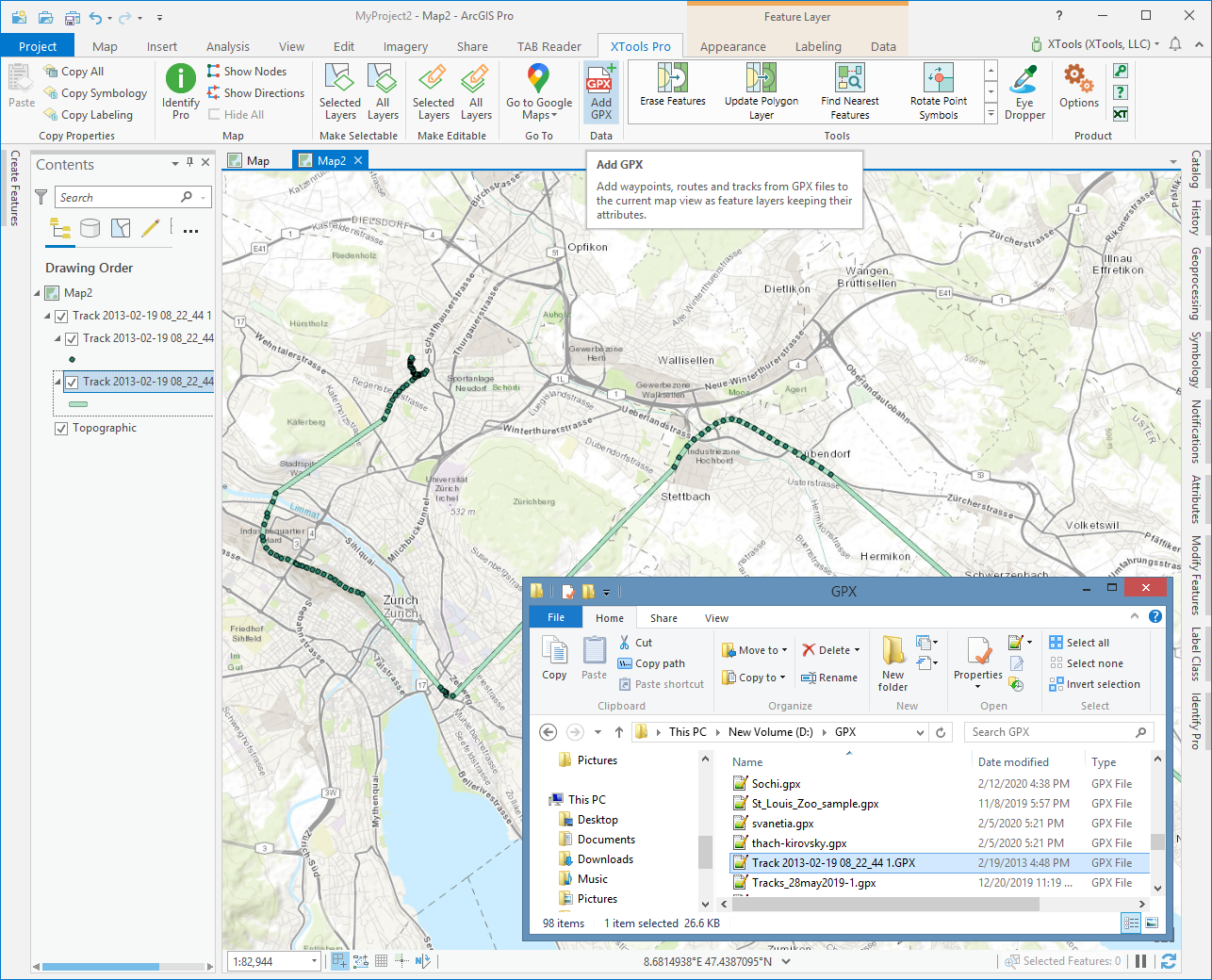Click Make Selectable All Layers icon
Image resolution: width=1212 pixels, height=980 pixels.
[382, 77]
